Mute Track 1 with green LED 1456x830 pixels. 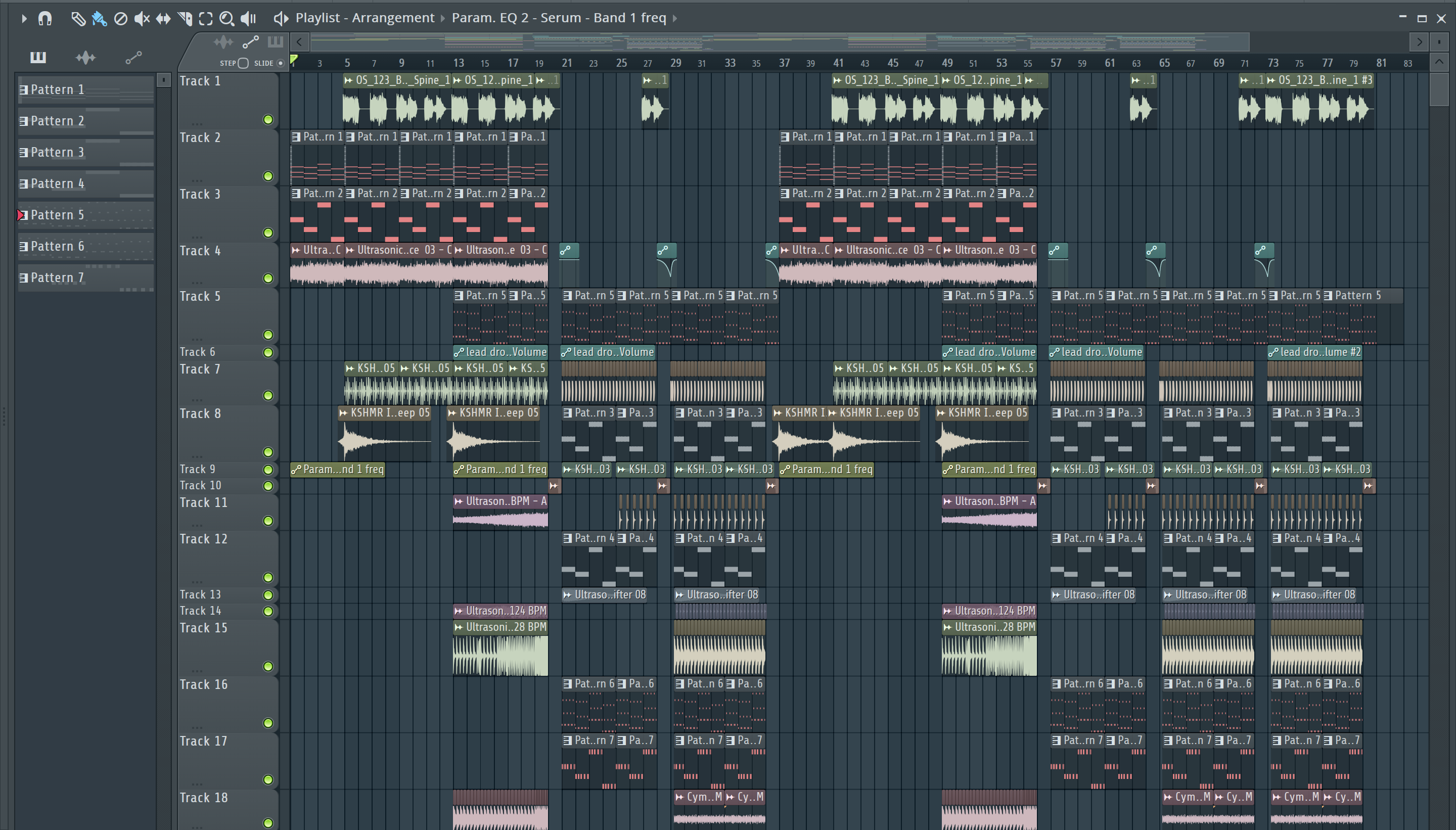268,120
